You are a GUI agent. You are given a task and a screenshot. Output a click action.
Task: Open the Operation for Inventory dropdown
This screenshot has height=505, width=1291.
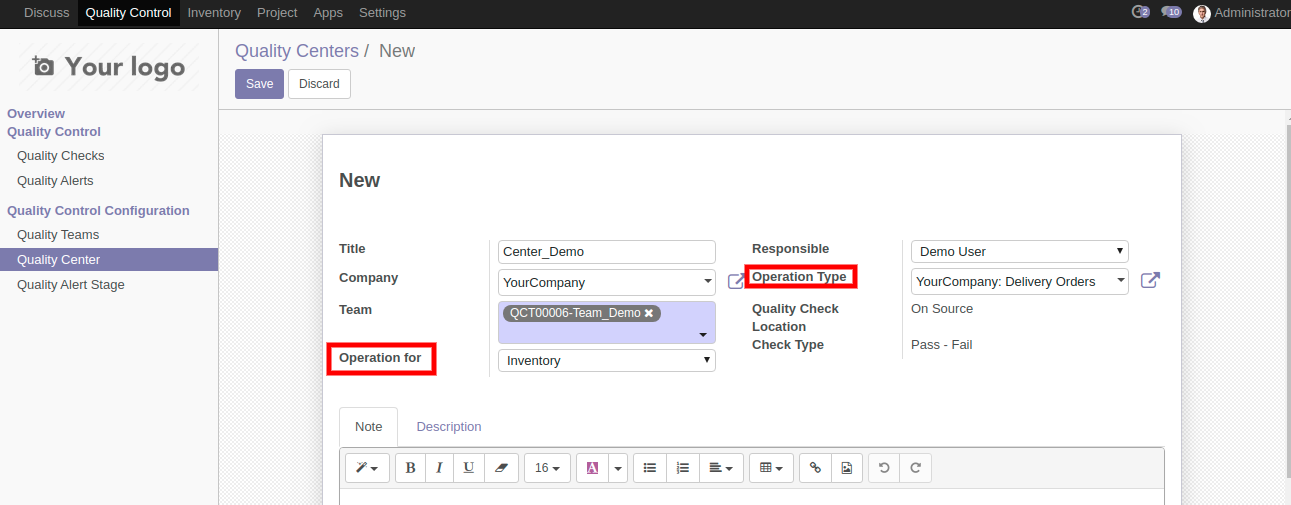pyautogui.click(x=607, y=360)
